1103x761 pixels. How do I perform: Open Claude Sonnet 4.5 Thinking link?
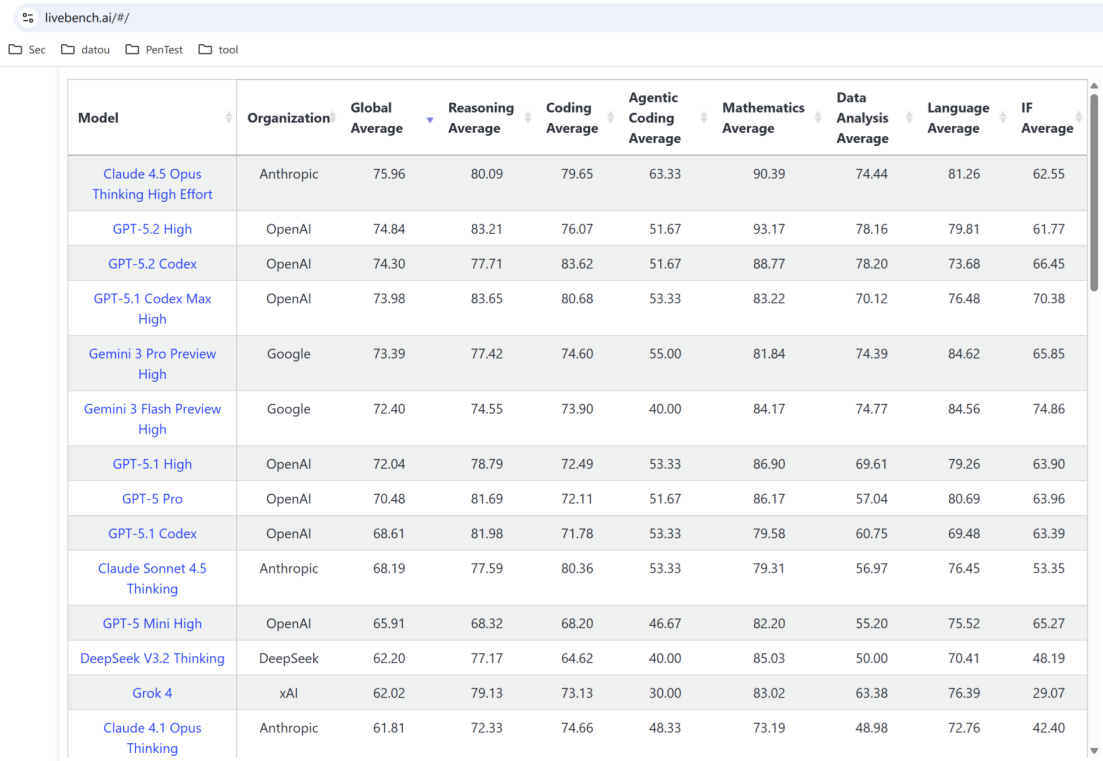point(152,578)
